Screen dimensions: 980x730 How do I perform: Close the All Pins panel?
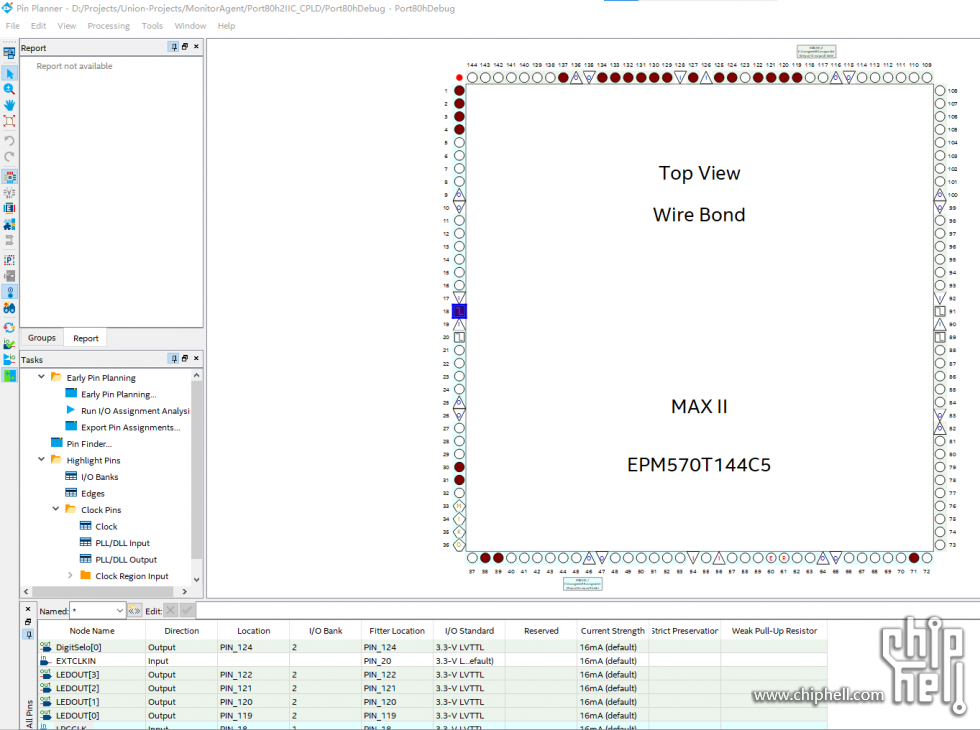pyautogui.click(x=28, y=609)
